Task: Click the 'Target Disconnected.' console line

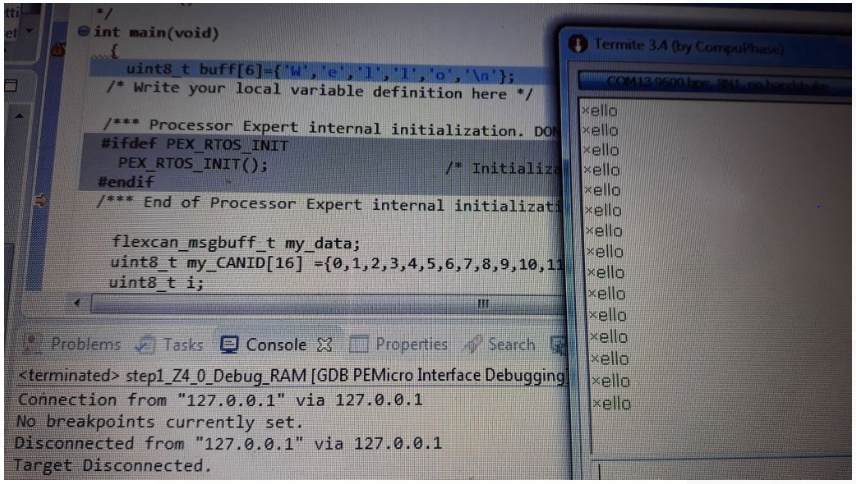Action: (x=112, y=465)
